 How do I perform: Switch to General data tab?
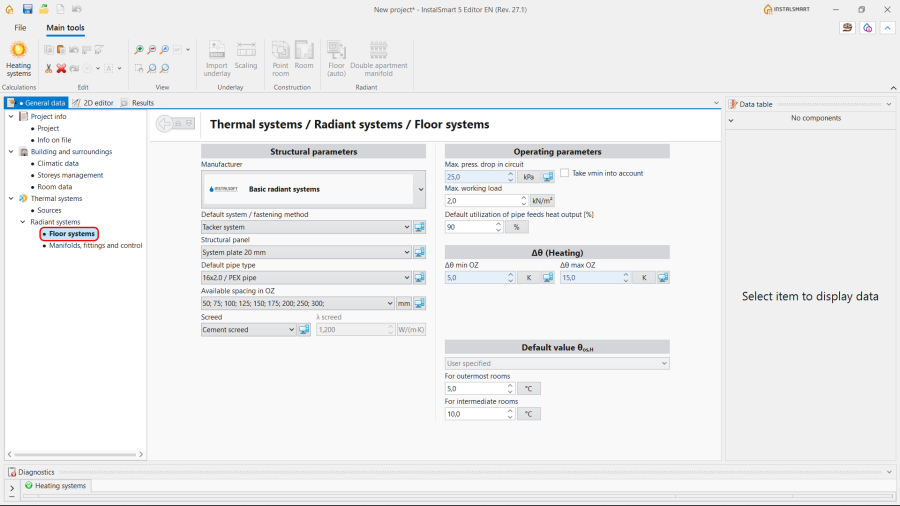click(37, 103)
